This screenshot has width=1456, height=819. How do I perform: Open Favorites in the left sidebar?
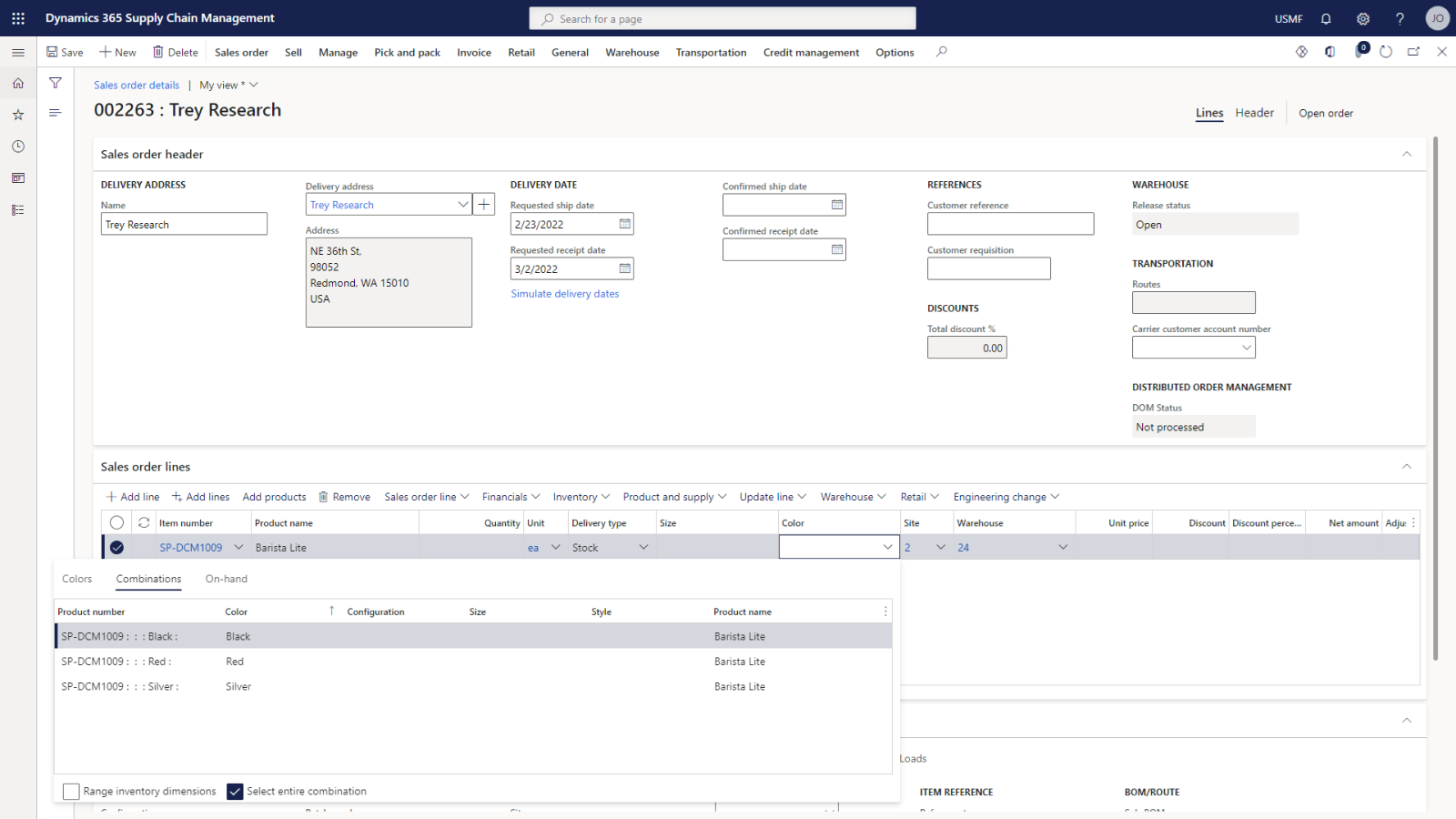point(18,115)
